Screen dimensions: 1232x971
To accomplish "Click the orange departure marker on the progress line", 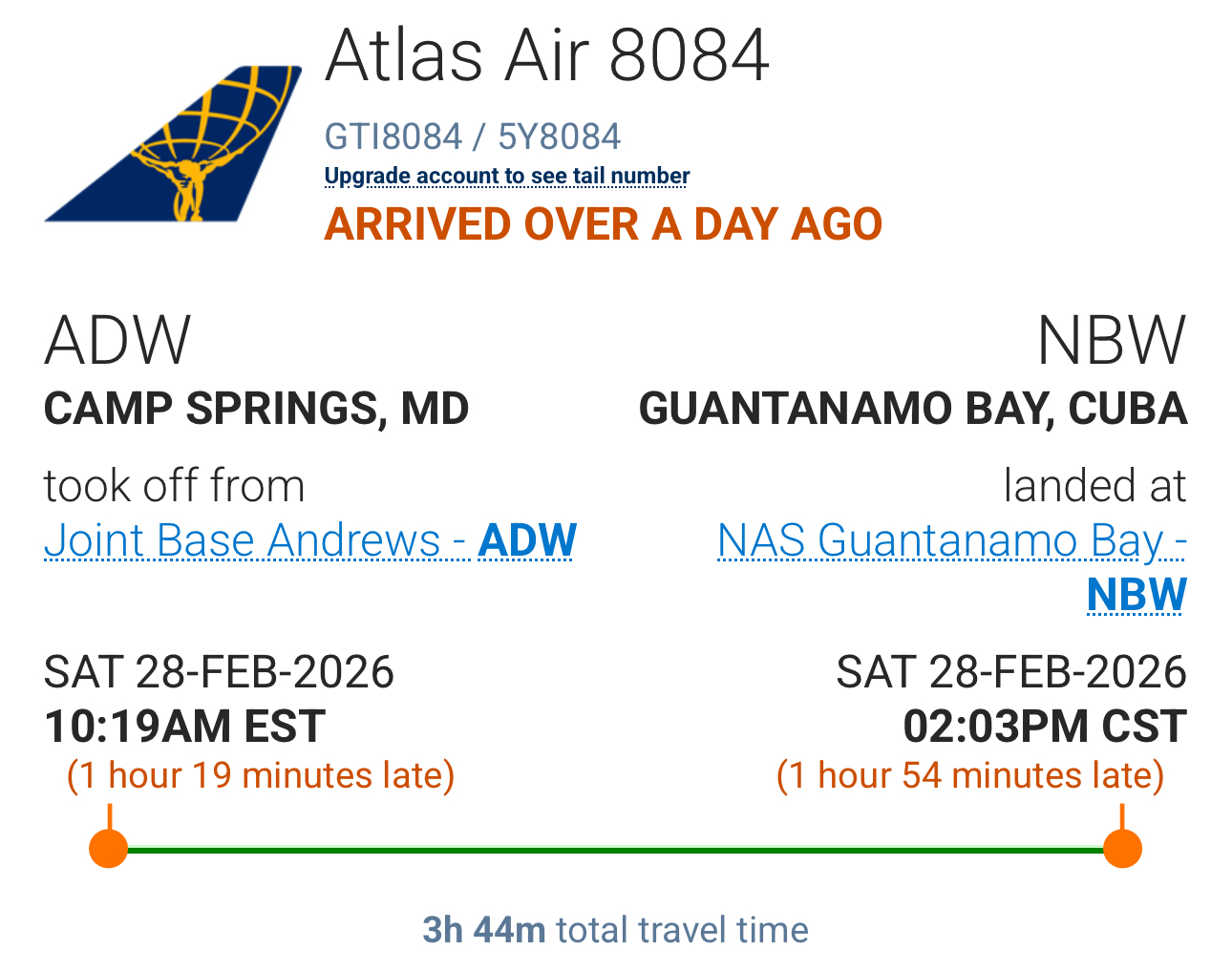I will [x=109, y=848].
